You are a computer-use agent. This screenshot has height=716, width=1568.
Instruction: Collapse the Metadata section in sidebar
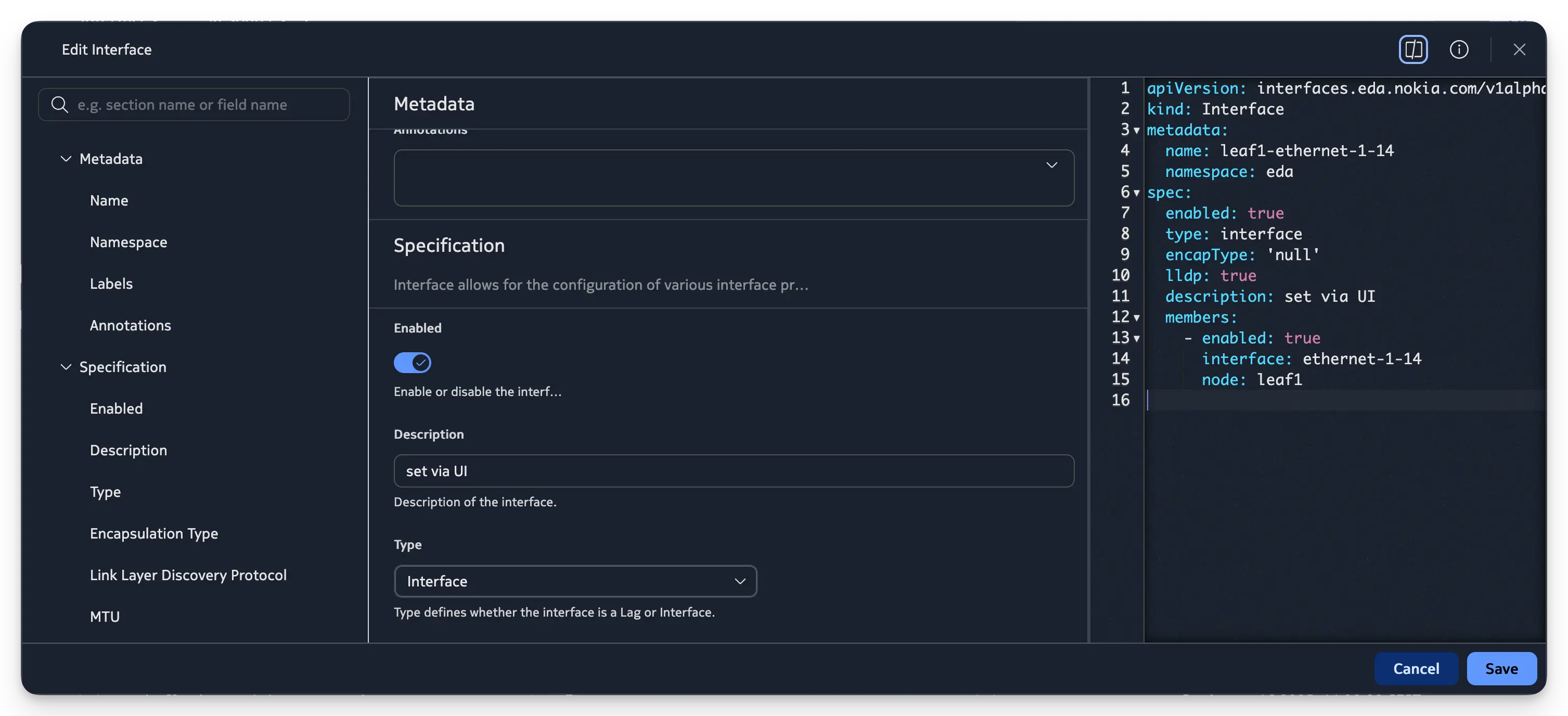[66, 159]
